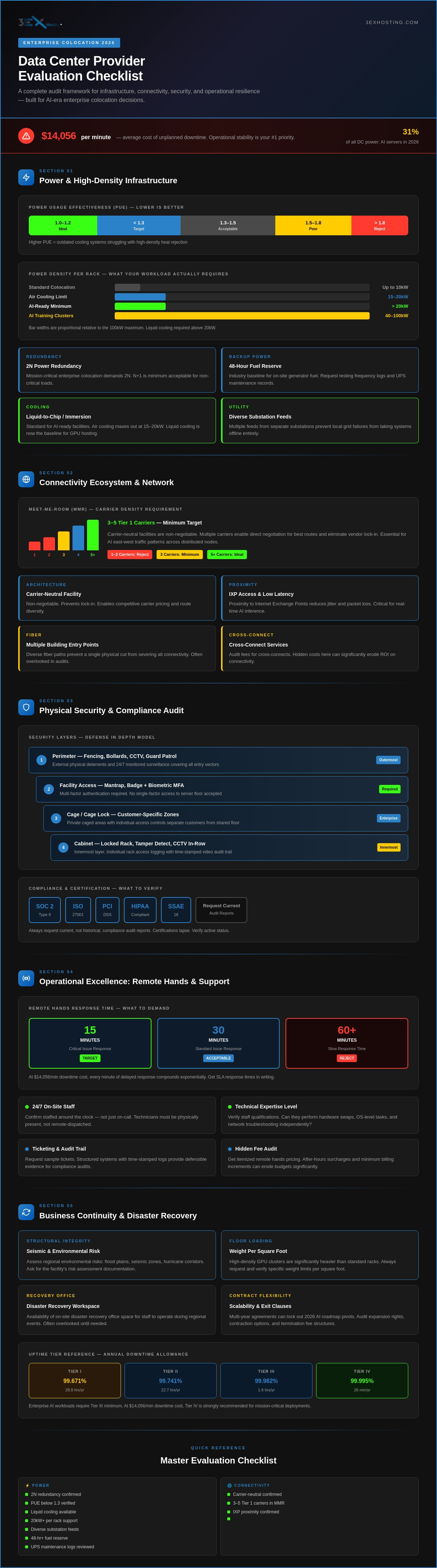Click the tallest green 5+ carrier bar
The height and width of the screenshot is (1568, 437).
(x=92, y=535)
